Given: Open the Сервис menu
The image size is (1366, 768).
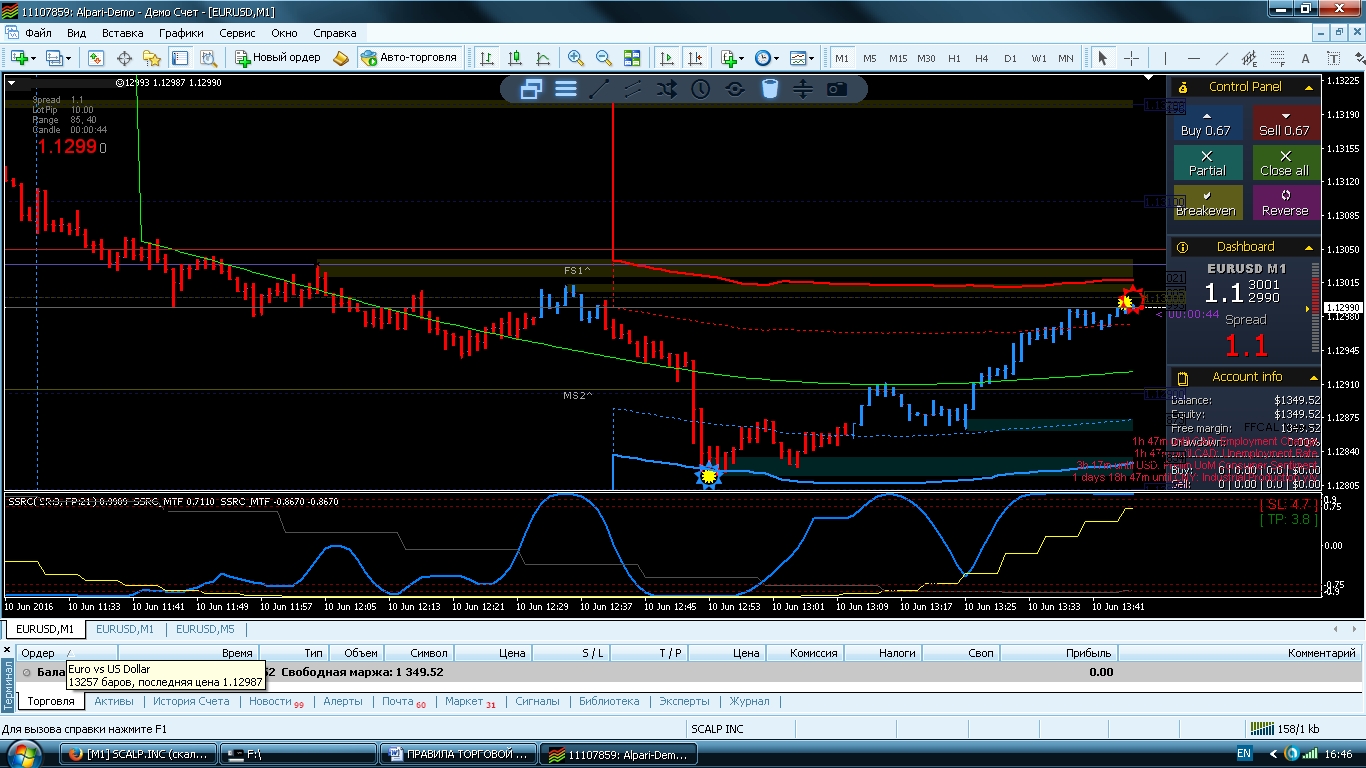Looking at the screenshot, I should (x=237, y=33).
